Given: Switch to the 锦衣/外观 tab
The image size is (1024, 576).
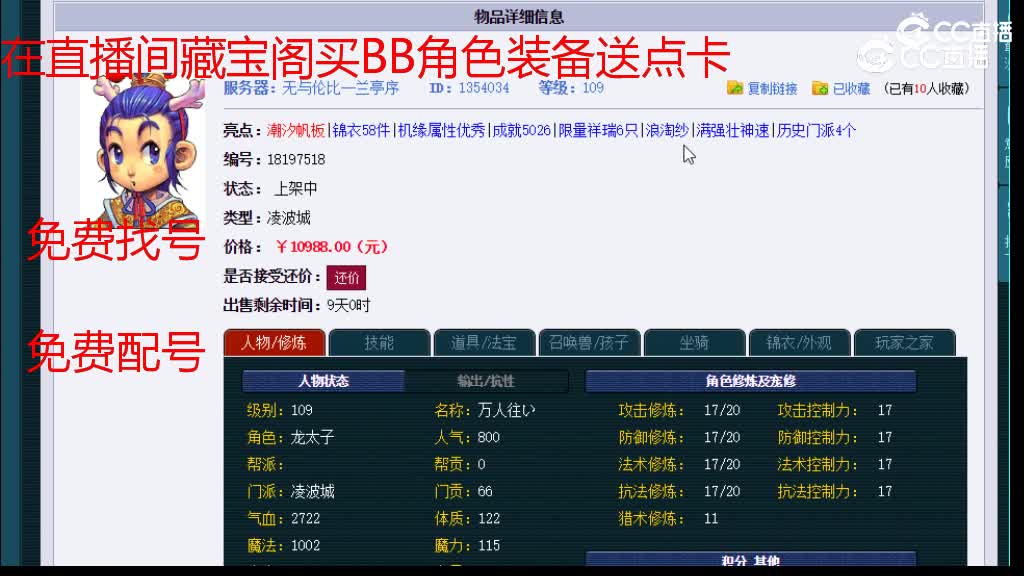Looking at the screenshot, I should (x=800, y=342).
